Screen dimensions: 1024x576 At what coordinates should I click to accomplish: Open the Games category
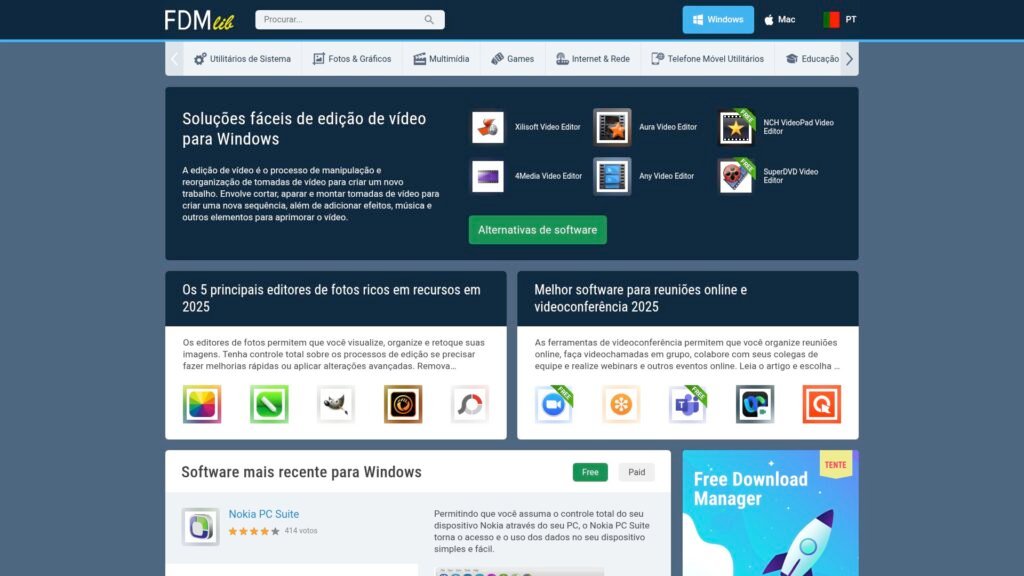tap(513, 59)
